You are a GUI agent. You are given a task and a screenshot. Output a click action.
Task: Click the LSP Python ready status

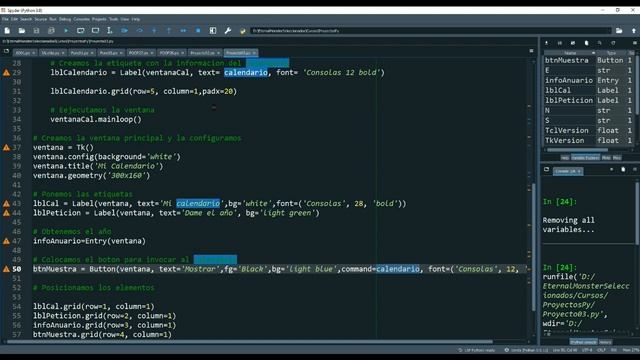[477, 350]
